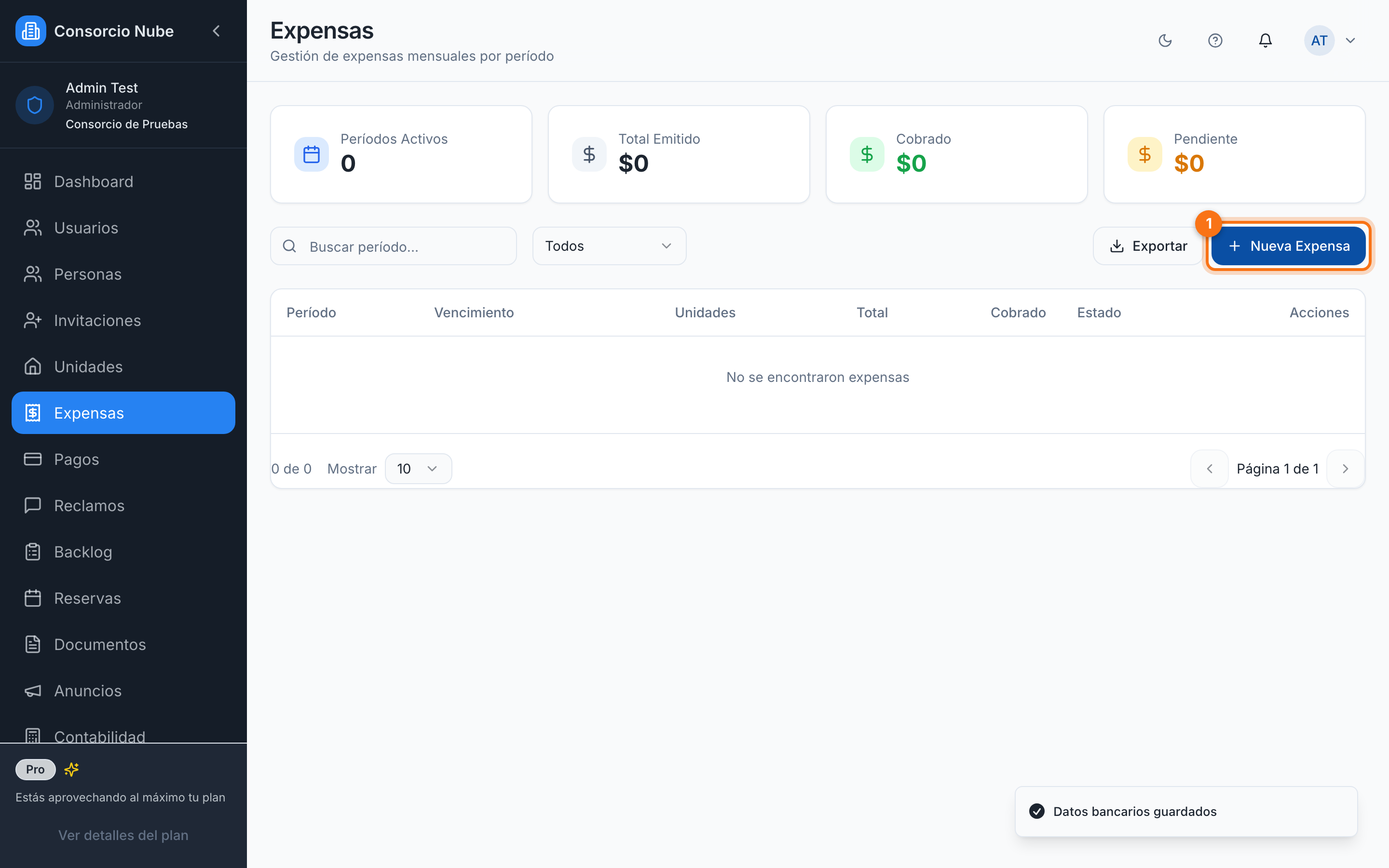Open Ver detalles del plan link
Viewport: 1389px width, 868px height.
(x=123, y=835)
